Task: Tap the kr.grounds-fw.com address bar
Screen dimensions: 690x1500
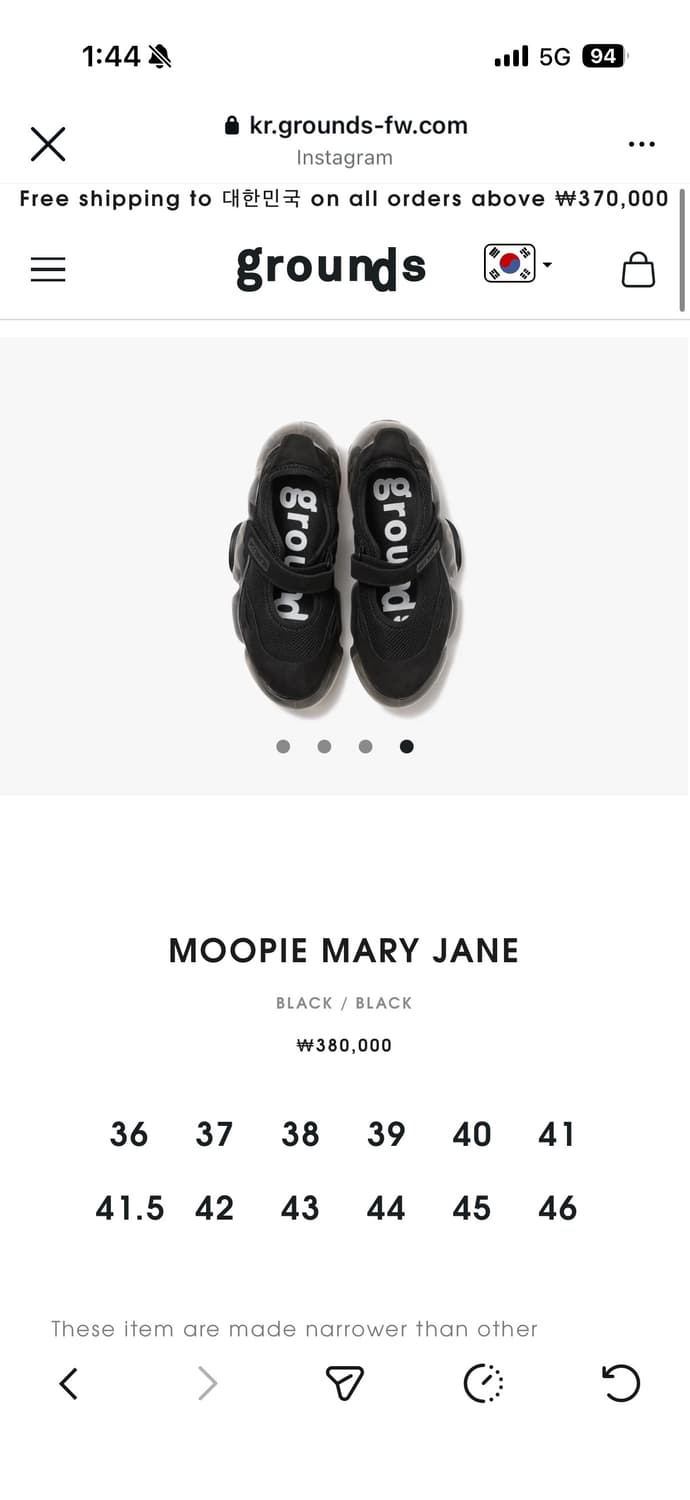Action: (x=345, y=126)
